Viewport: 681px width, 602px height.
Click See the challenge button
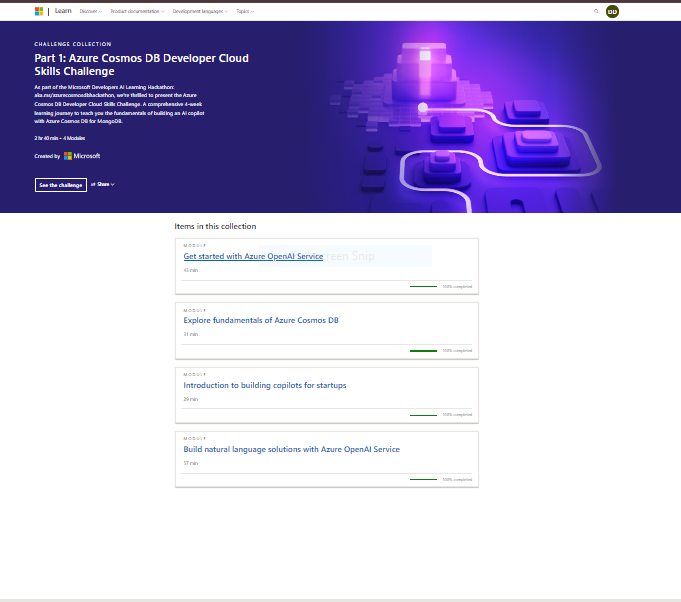(x=61, y=185)
